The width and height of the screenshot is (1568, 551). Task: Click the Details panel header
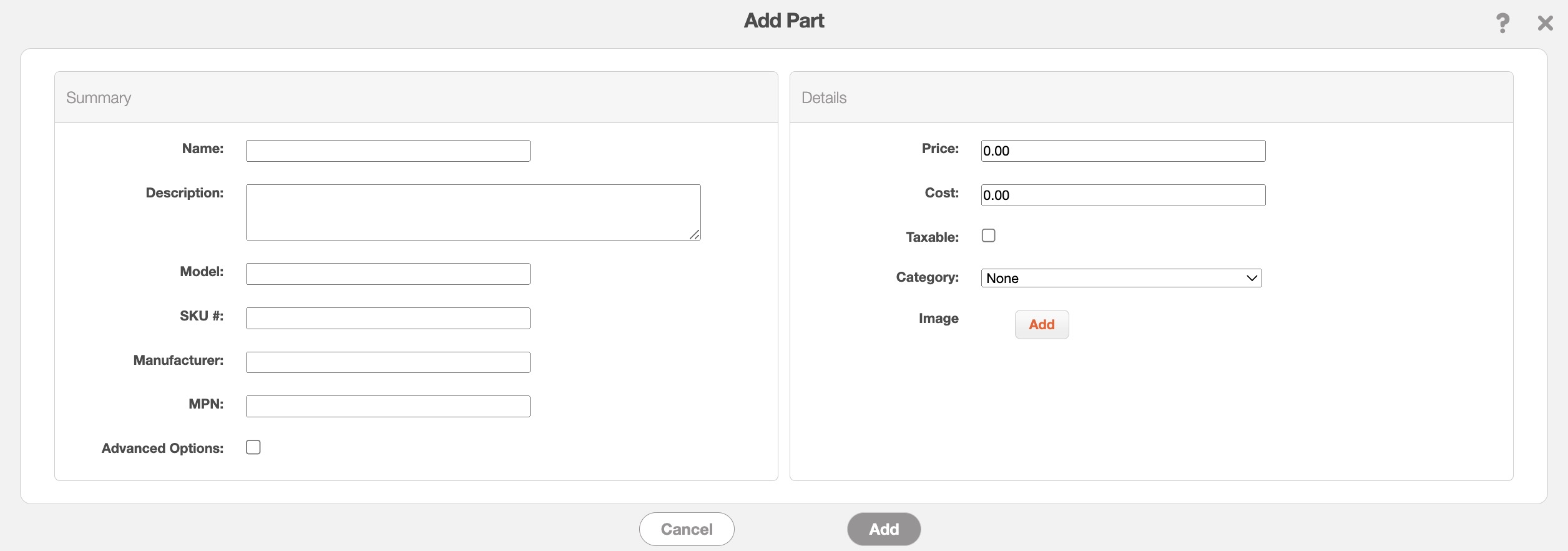click(x=823, y=97)
